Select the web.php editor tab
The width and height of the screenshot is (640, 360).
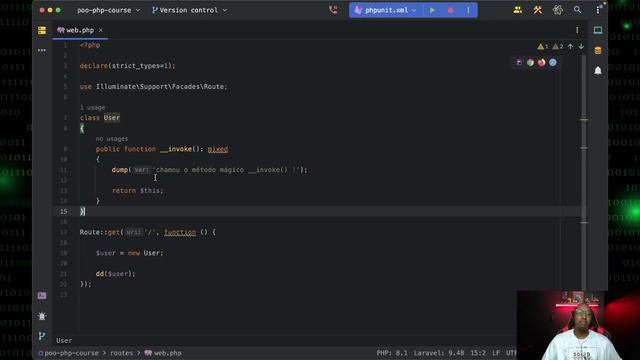click(80, 30)
